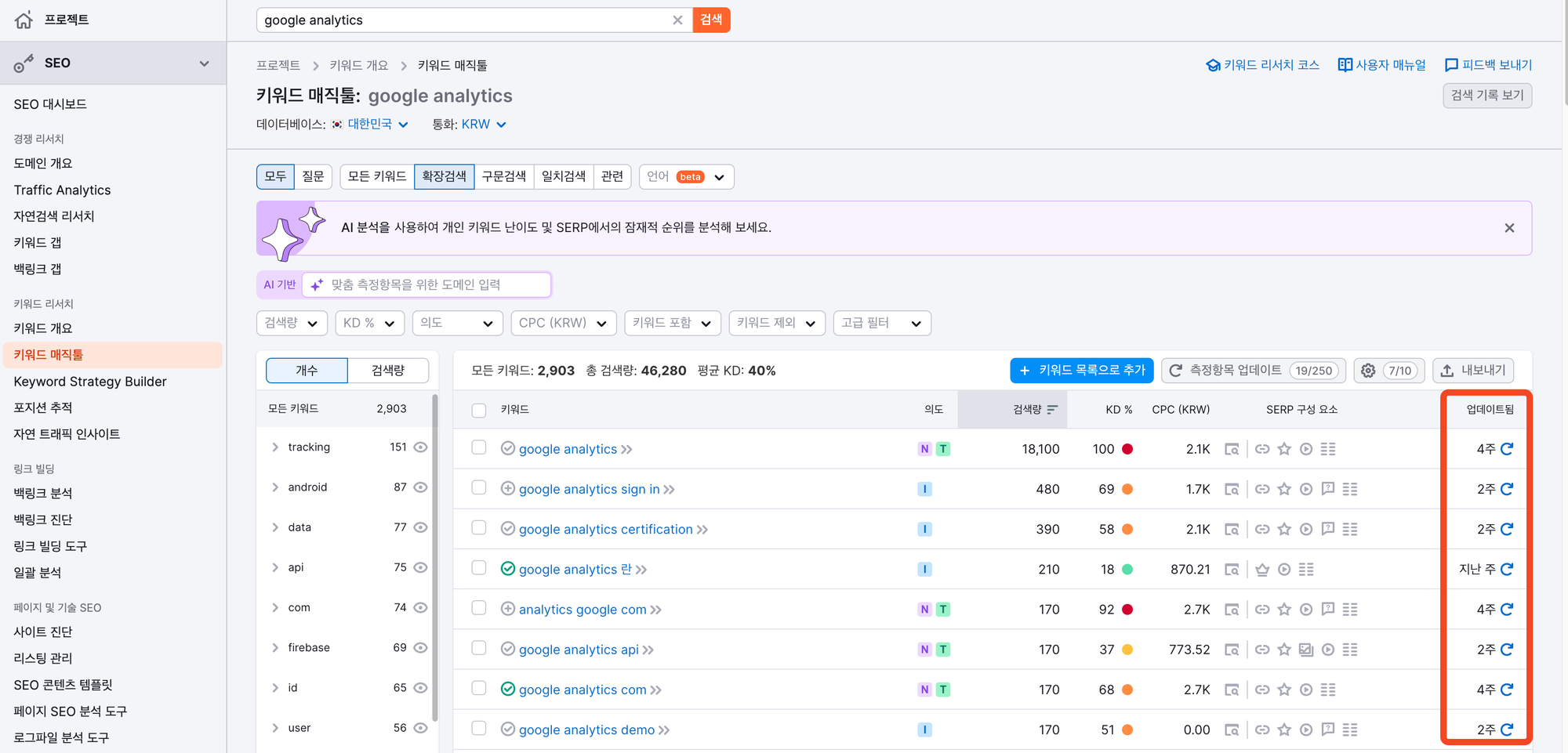Select the 모든 키워드 match tab
This screenshot has height=753, width=1568.
click(377, 177)
